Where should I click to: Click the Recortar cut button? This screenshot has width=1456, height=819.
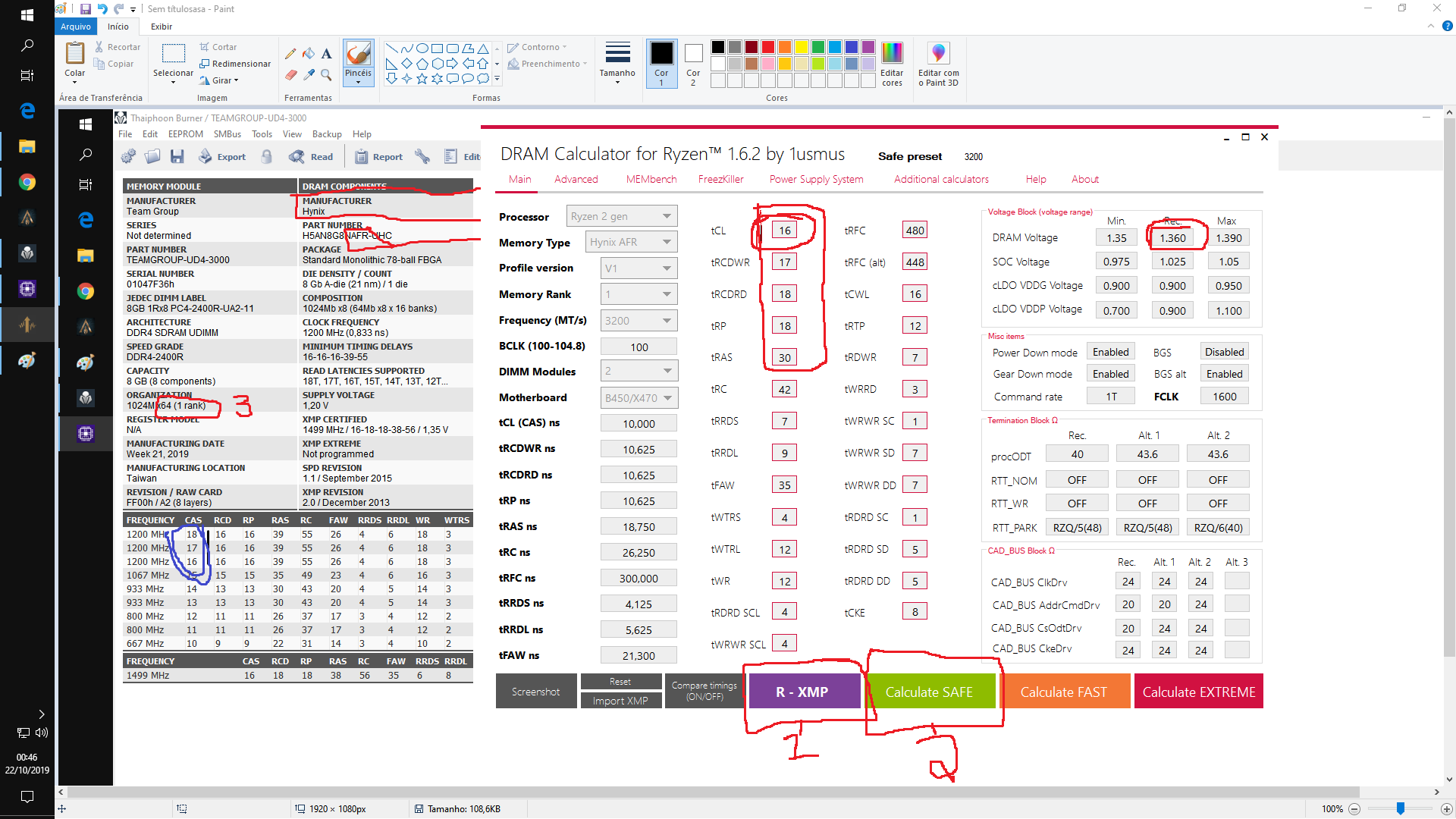(x=118, y=47)
